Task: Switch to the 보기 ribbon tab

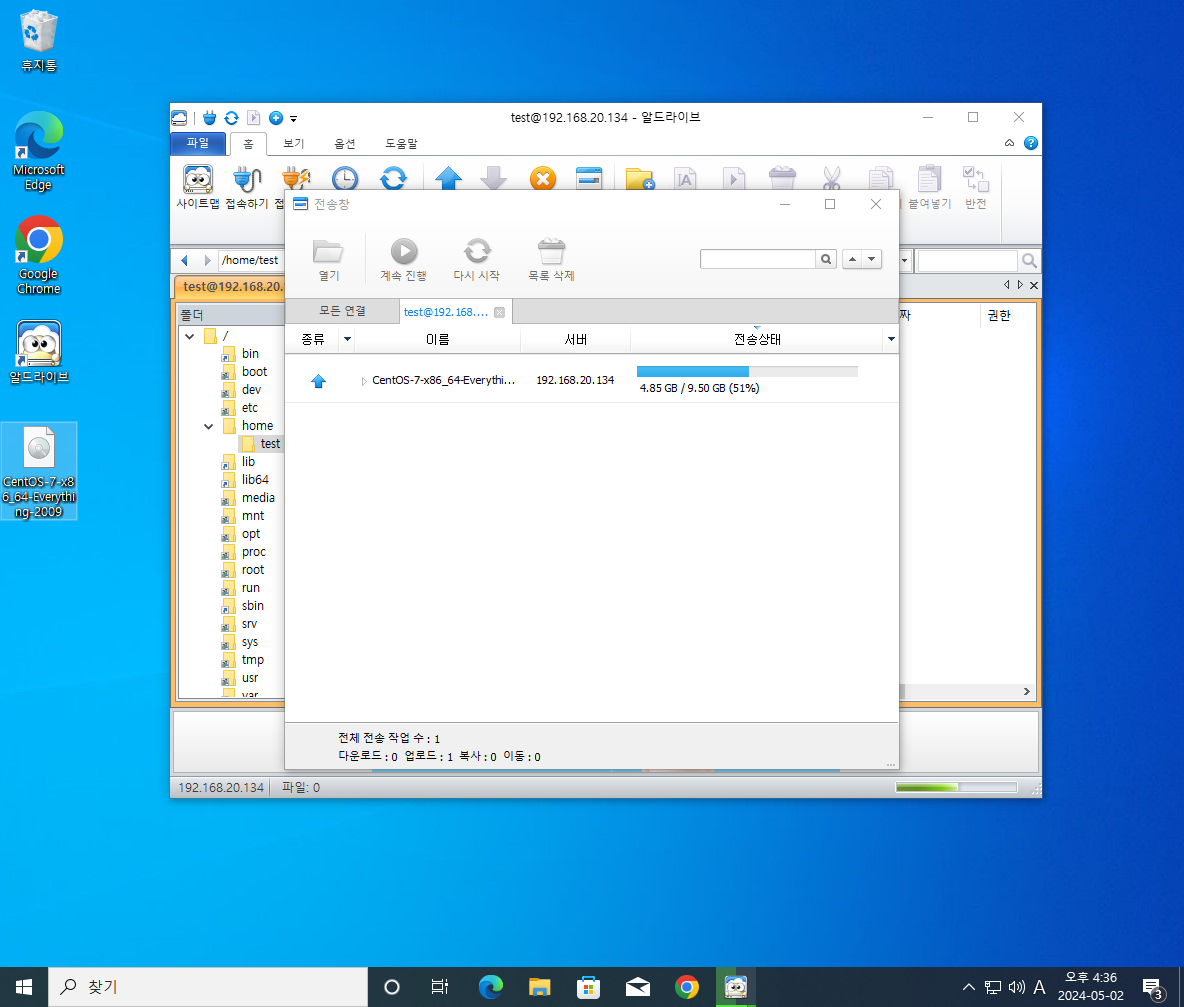Action: coord(293,143)
